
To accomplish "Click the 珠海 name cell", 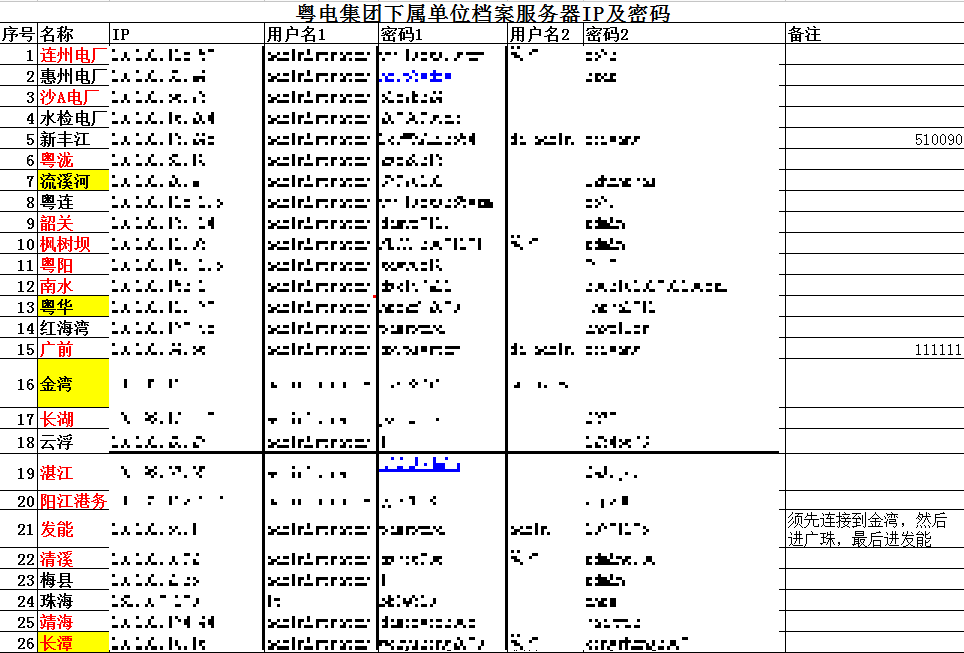I will (x=74, y=600).
